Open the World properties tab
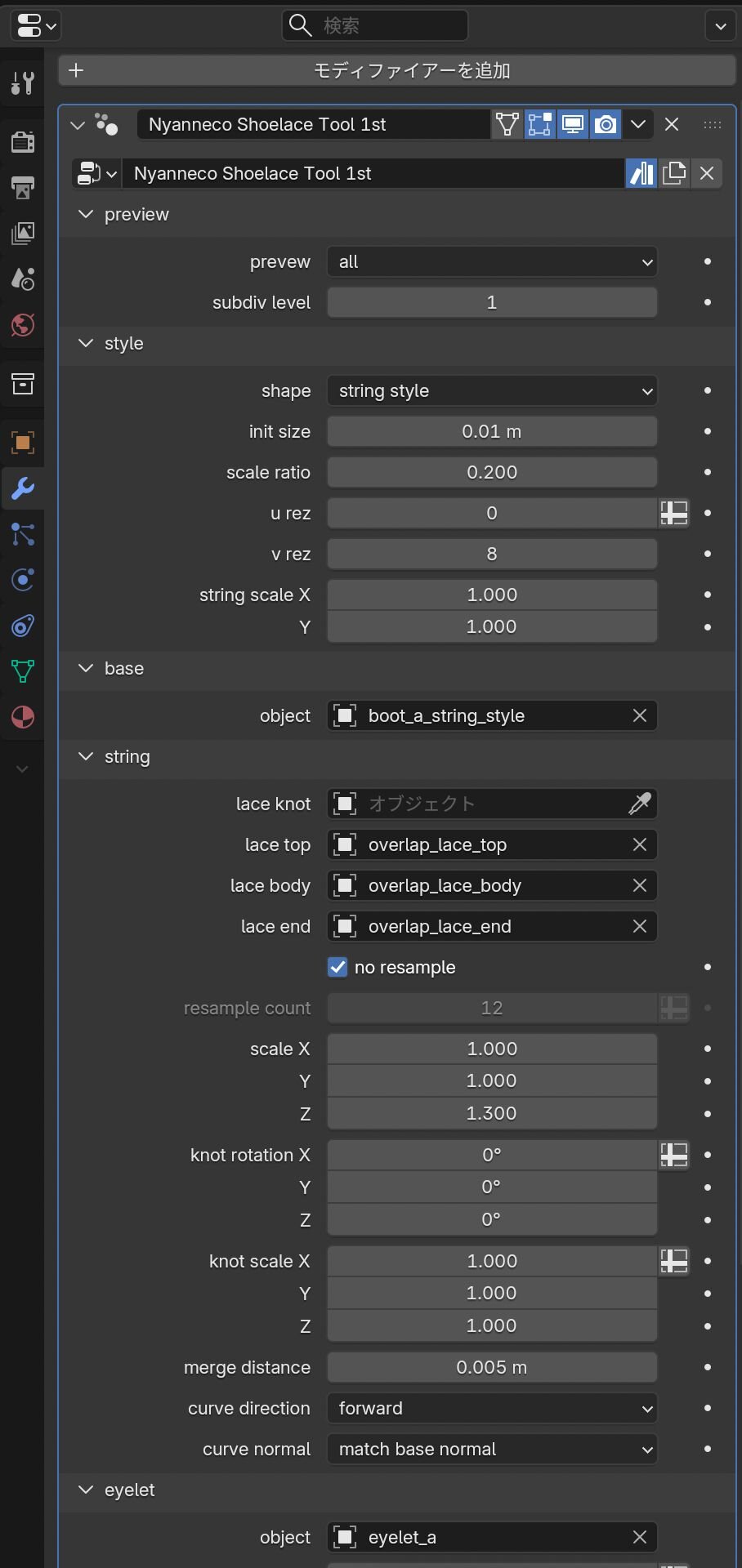 (22, 325)
